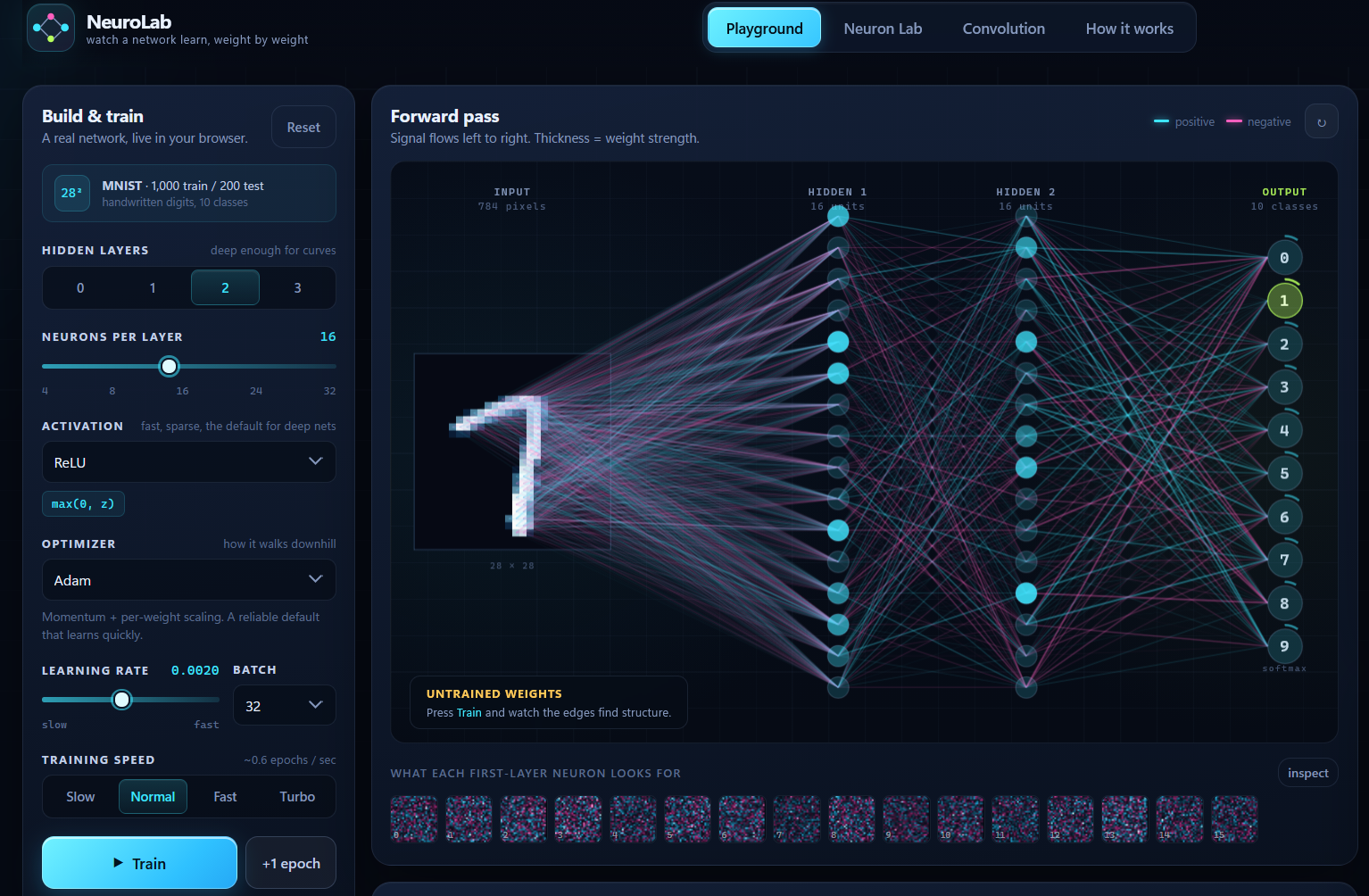The width and height of the screenshot is (1369, 896).
Task: Open the batch size 32 dropdown
Action: coord(285,705)
